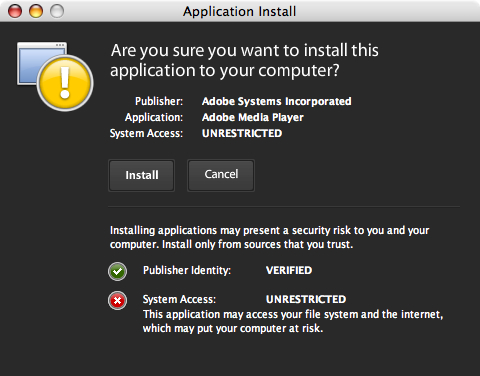Viewport: 480px width, 376px height.
Task: Click the yellow warning exclamation icon
Action: point(65,83)
